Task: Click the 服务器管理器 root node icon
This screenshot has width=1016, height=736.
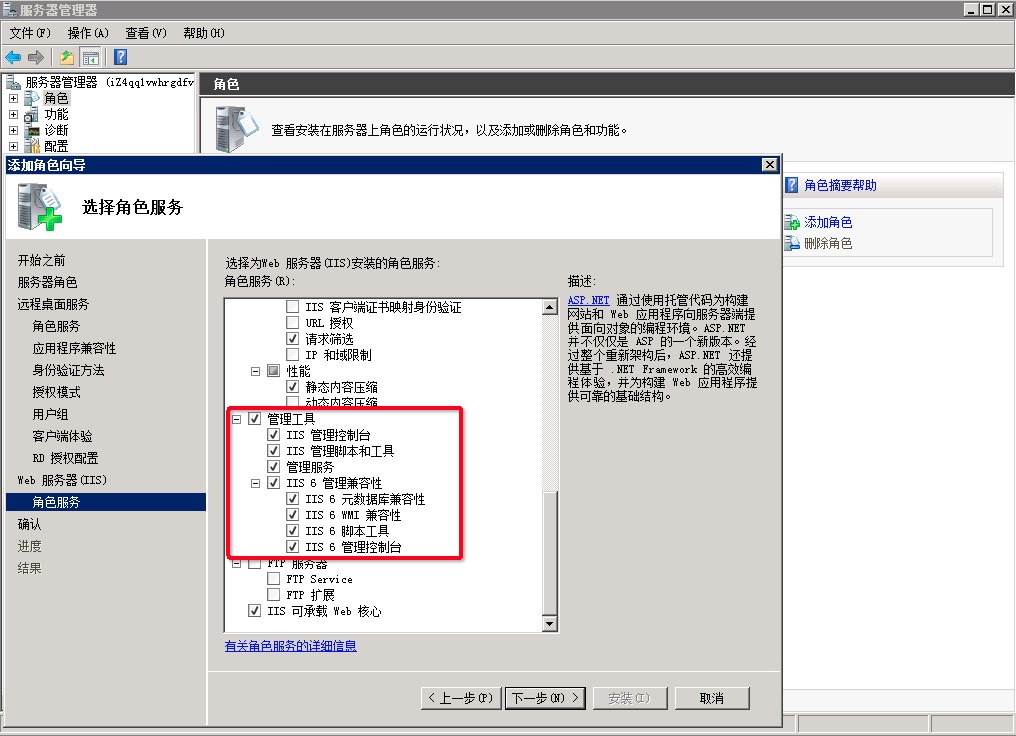Action: 14,82
